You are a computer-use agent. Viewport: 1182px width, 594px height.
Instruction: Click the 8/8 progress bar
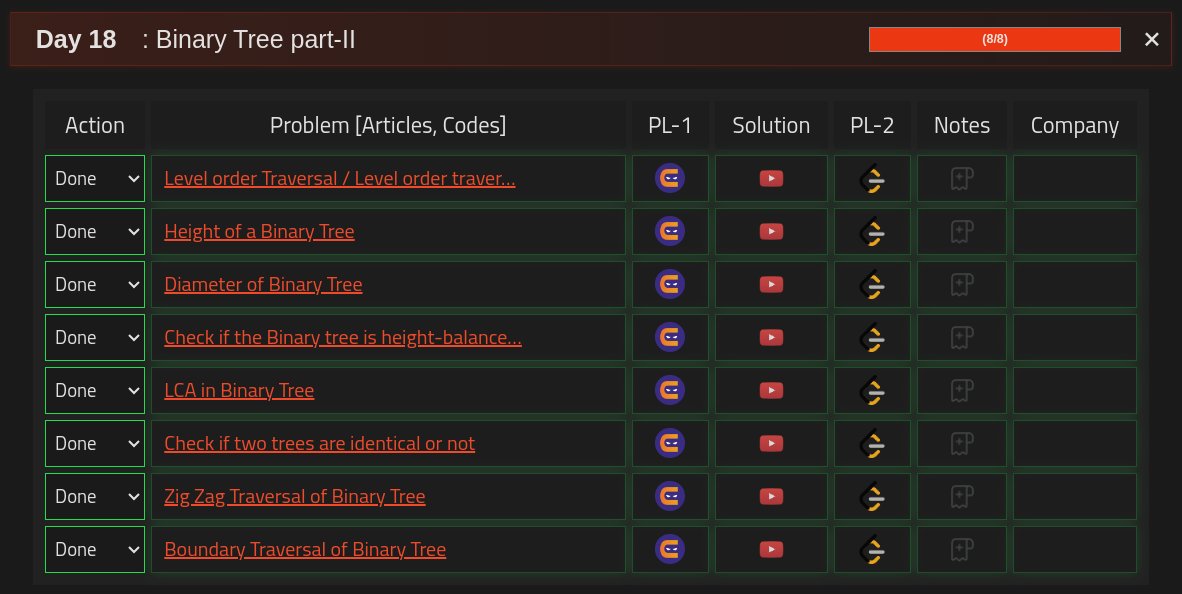click(x=994, y=39)
